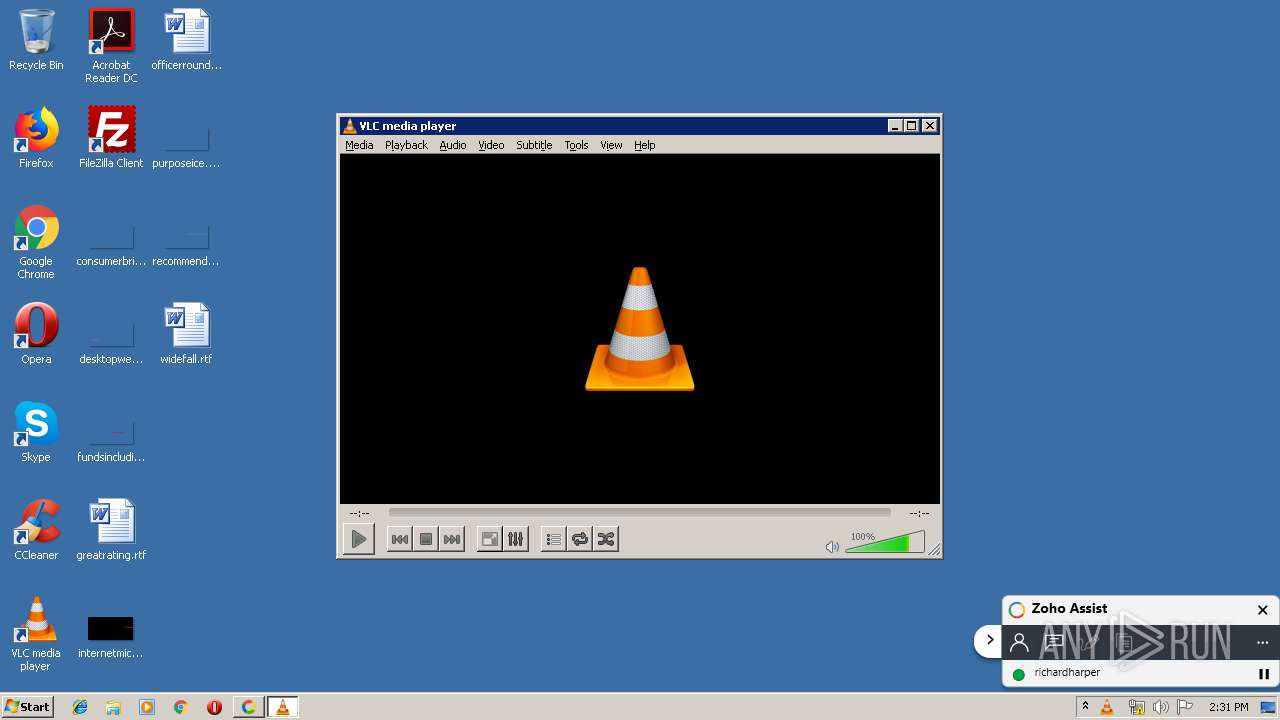Stop playback in VLC
Viewport: 1280px width, 720px height.
pyautogui.click(x=426, y=539)
